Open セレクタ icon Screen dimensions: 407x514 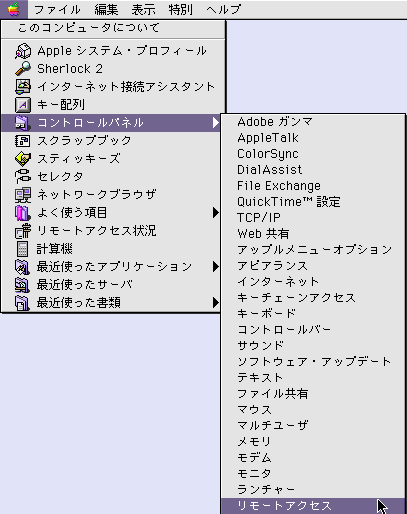[x=23, y=177]
